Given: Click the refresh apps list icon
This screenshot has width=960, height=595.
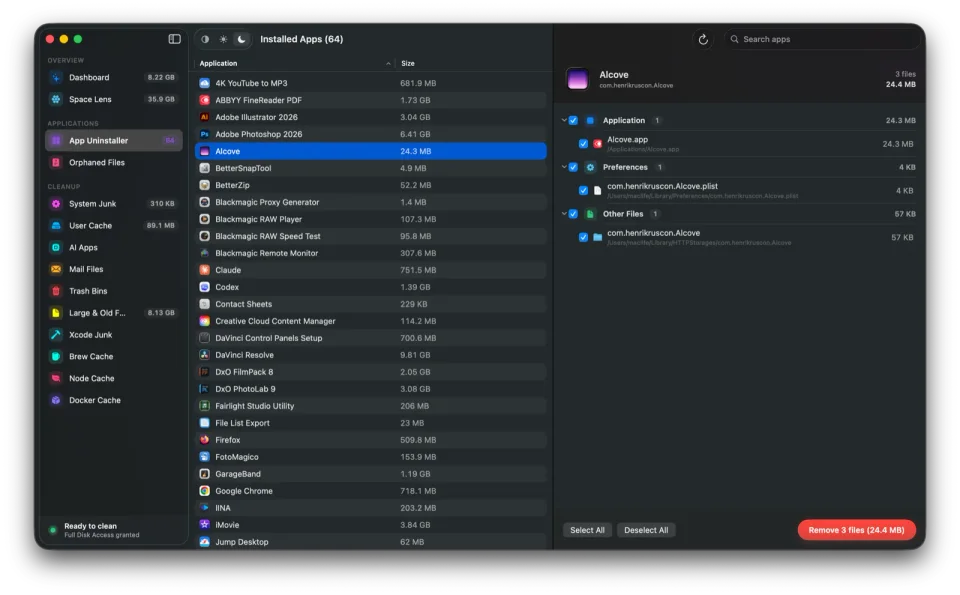Looking at the screenshot, I should 703,39.
